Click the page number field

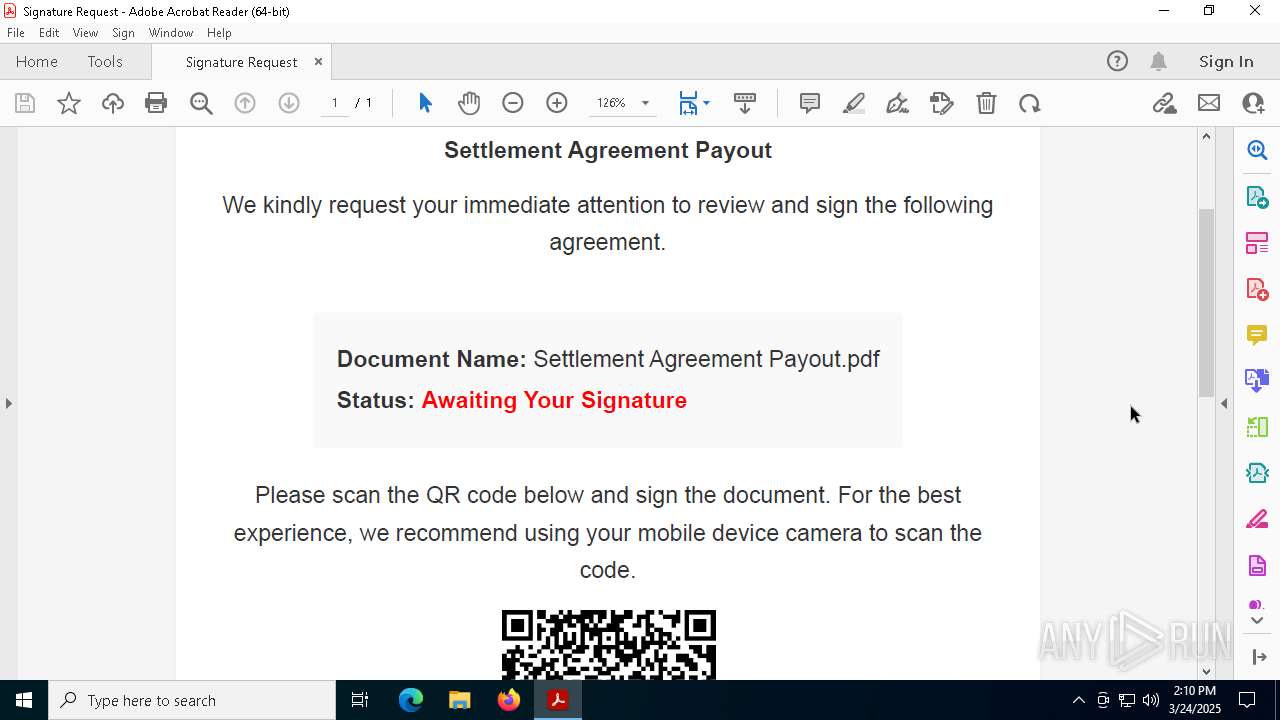[335, 103]
